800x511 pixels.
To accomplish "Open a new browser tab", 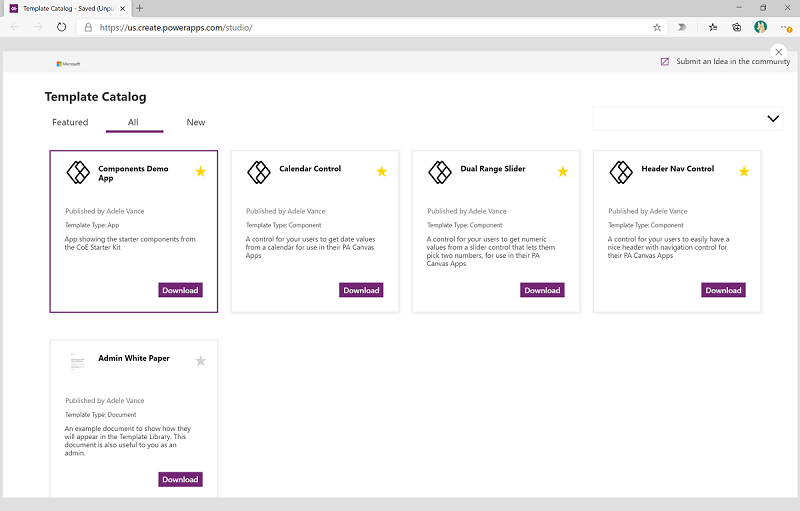I will (x=139, y=8).
